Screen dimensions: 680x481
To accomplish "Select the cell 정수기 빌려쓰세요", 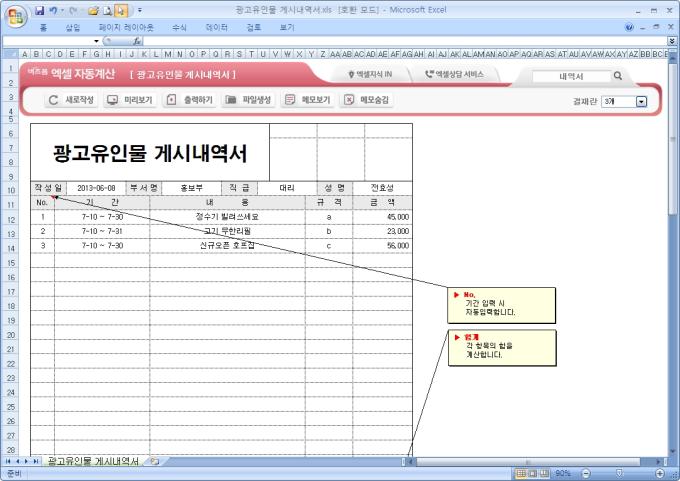I will [x=227, y=217].
